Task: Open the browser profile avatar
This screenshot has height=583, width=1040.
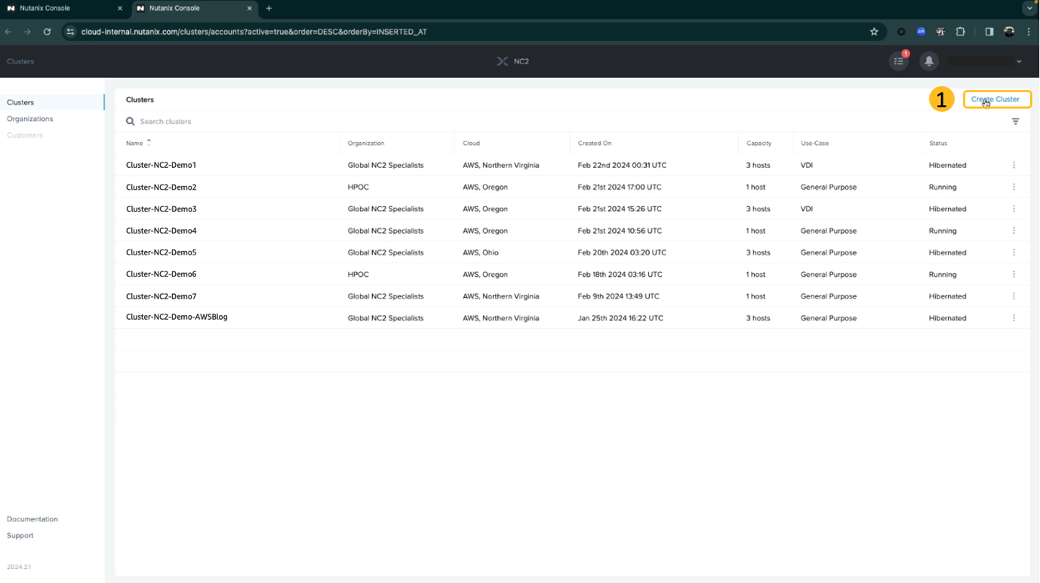Action: click(1009, 32)
